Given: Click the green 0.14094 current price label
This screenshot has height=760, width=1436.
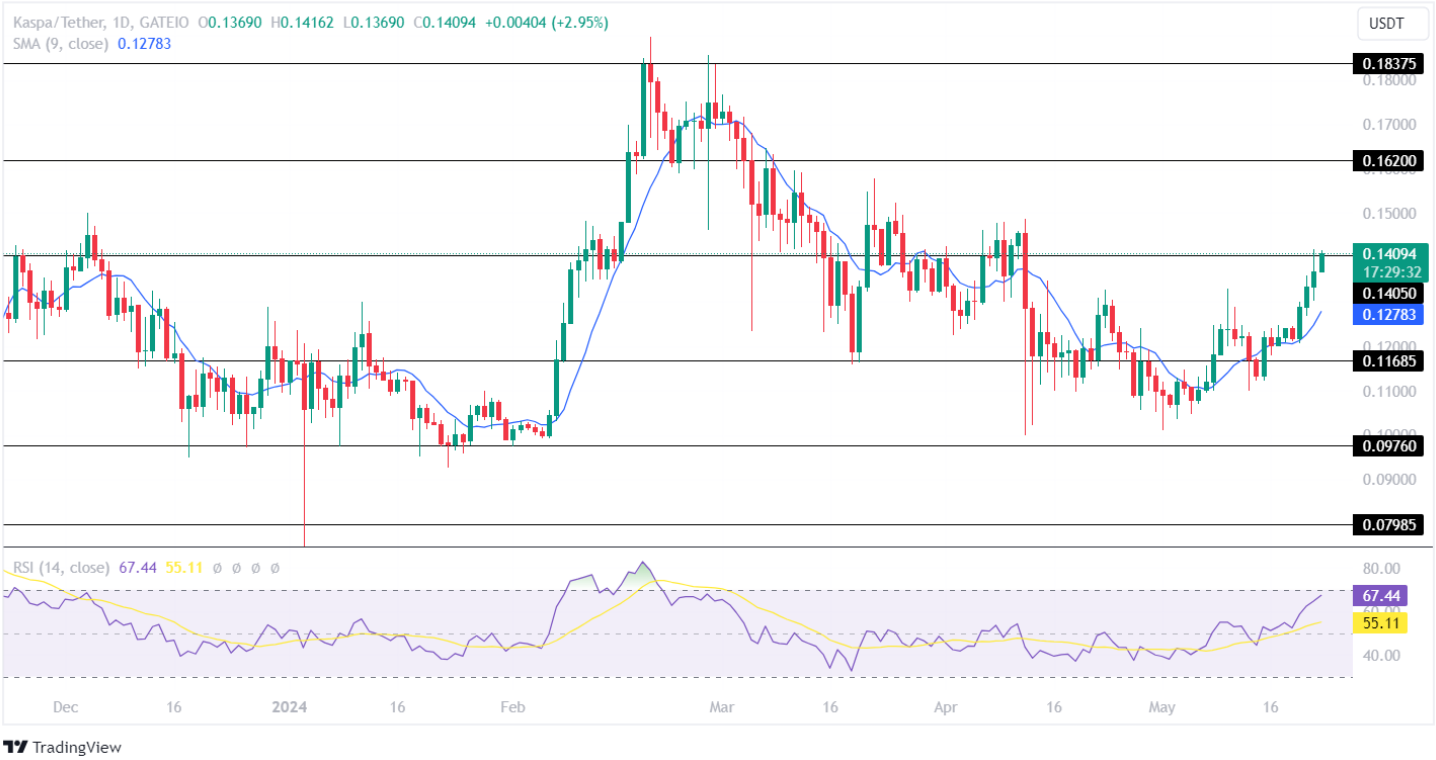Looking at the screenshot, I should click(1388, 254).
